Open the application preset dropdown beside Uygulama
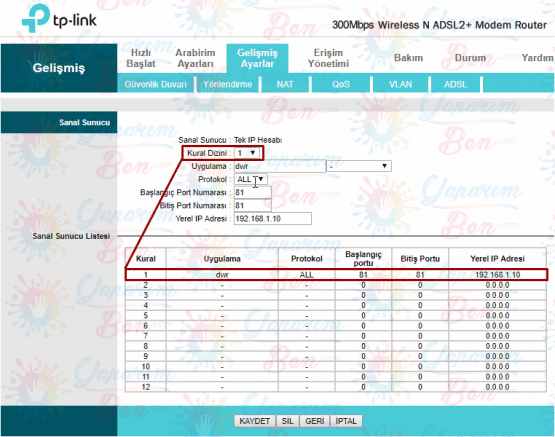This screenshot has height=437, width=555. [359, 166]
